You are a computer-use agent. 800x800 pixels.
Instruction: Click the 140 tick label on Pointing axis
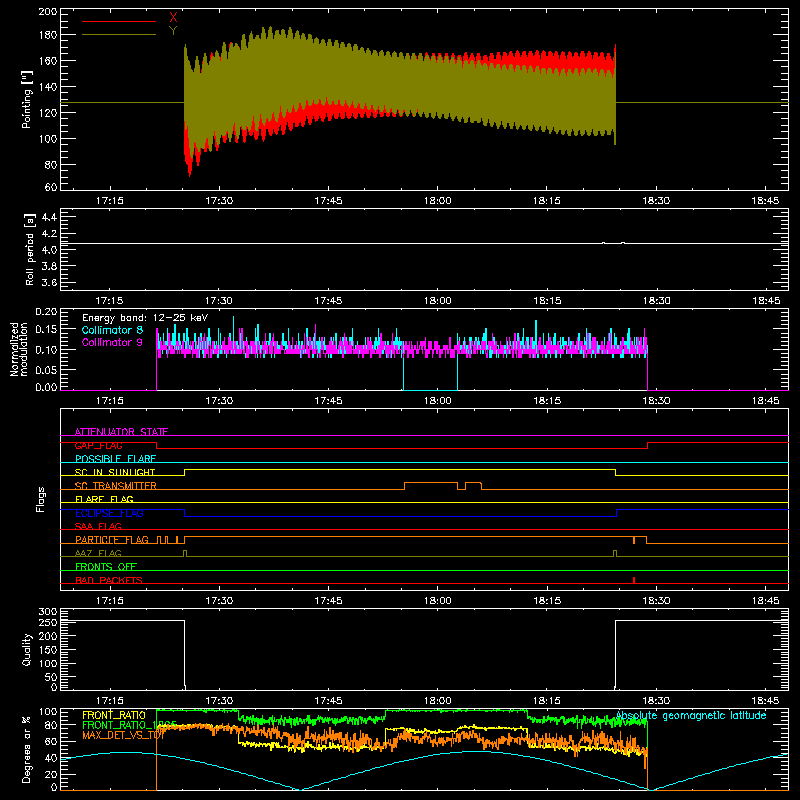click(48, 87)
